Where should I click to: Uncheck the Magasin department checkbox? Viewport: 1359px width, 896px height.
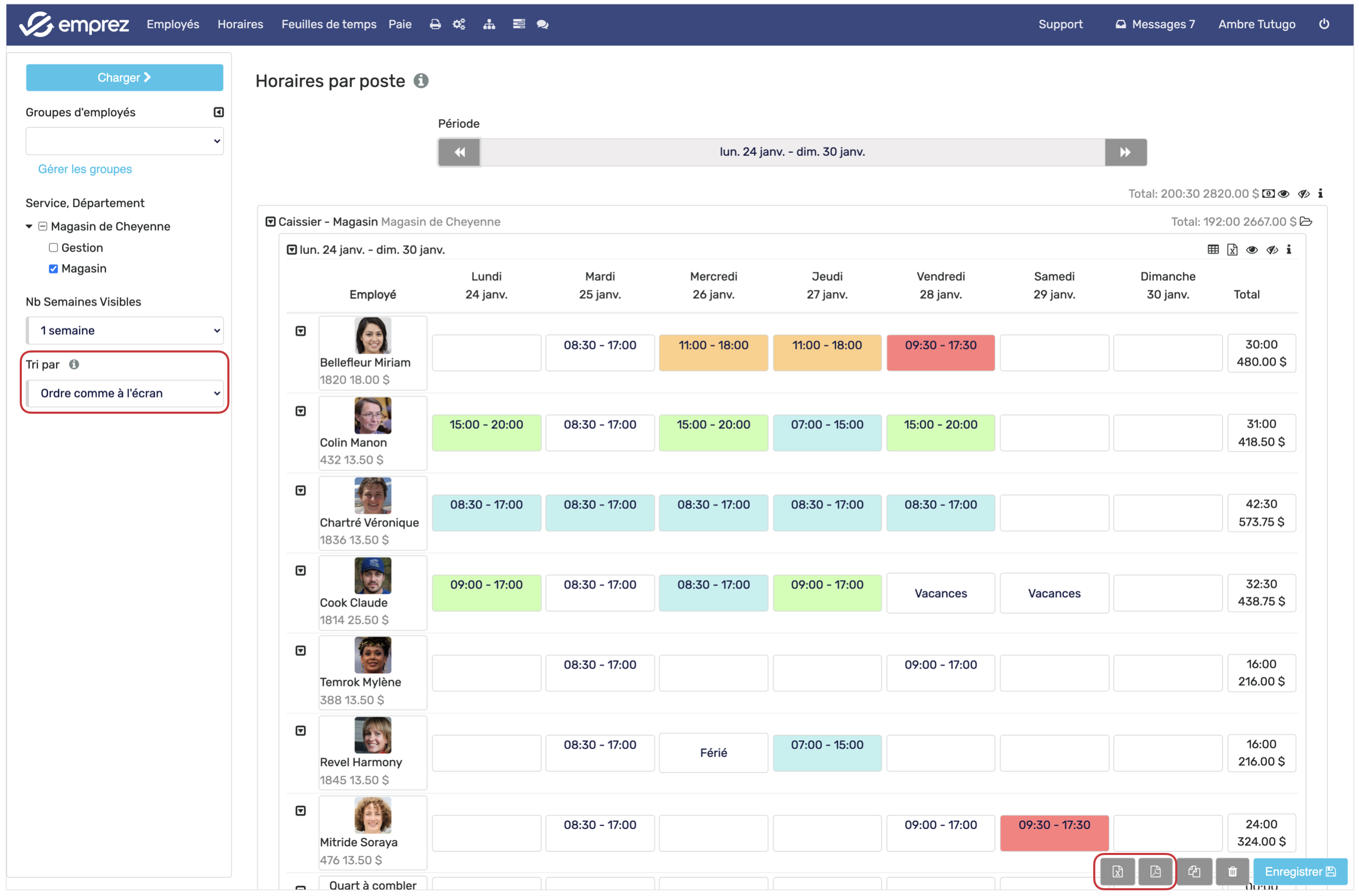click(53, 268)
